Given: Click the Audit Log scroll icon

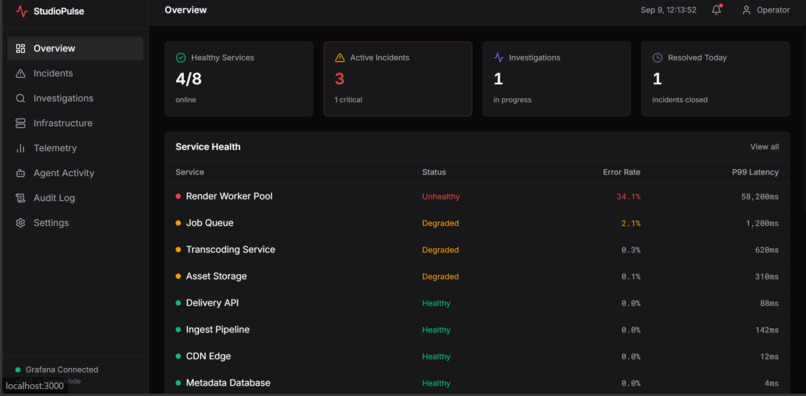Looking at the screenshot, I should pos(21,198).
